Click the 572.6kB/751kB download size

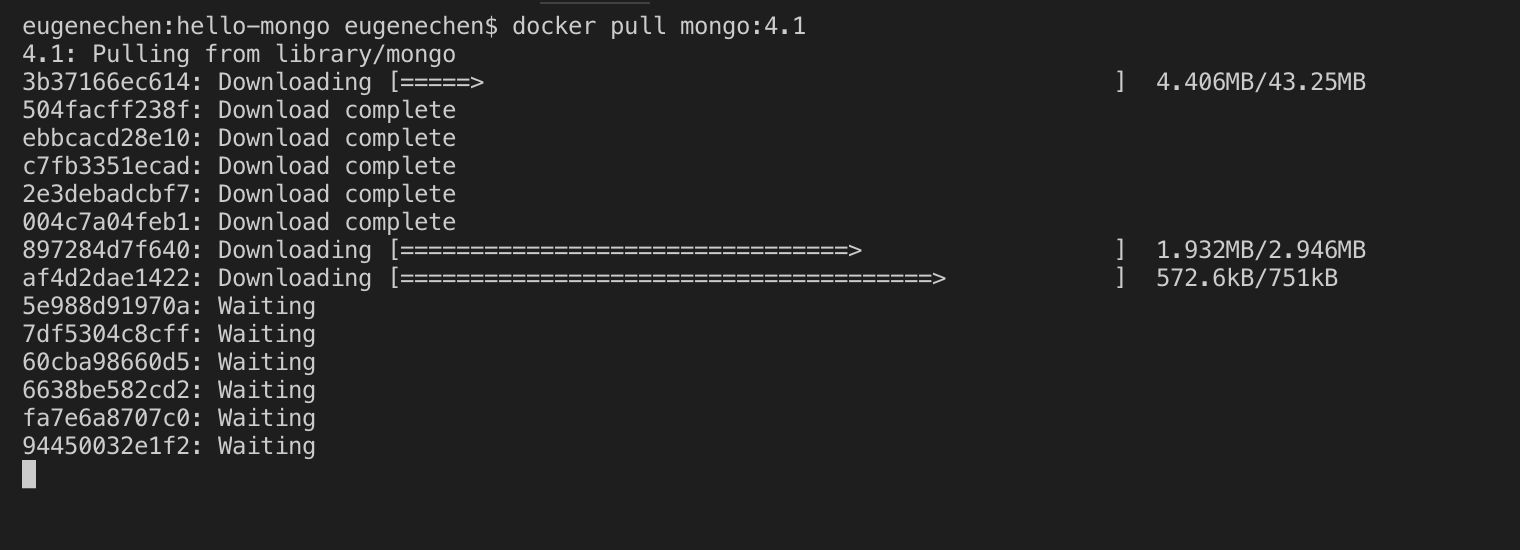click(1246, 278)
